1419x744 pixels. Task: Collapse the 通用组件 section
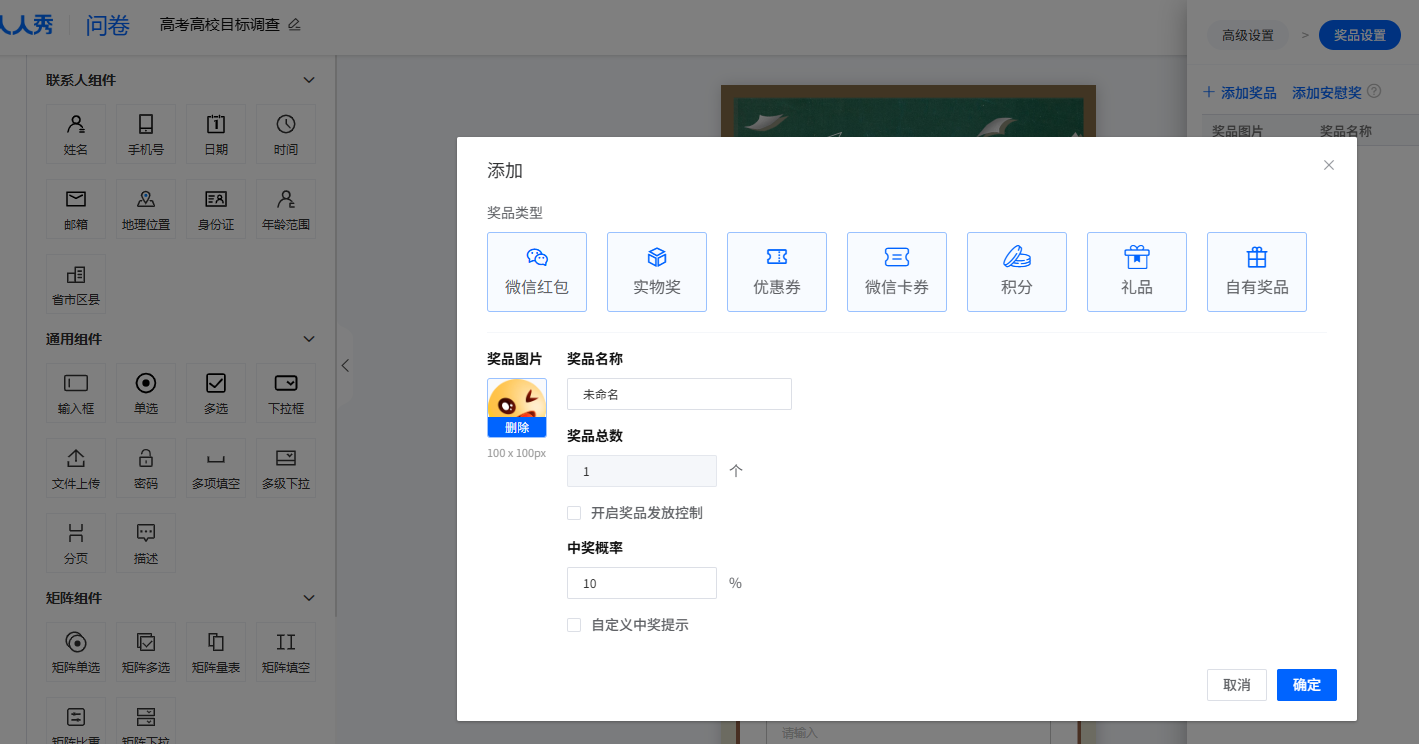[x=309, y=339]
